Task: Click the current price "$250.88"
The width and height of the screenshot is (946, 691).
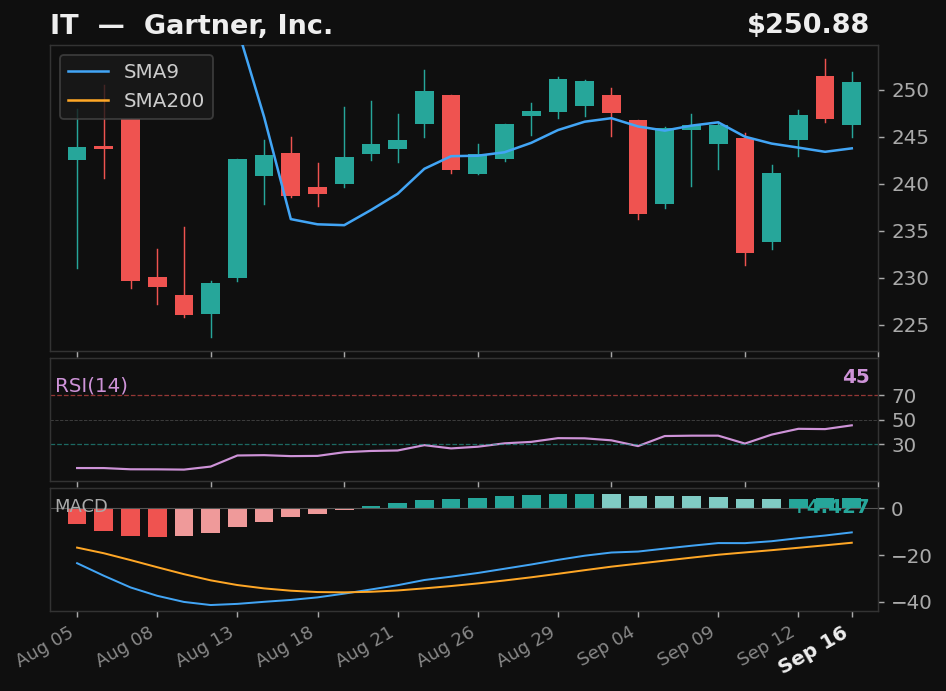Action: click(x=808, y=25)
